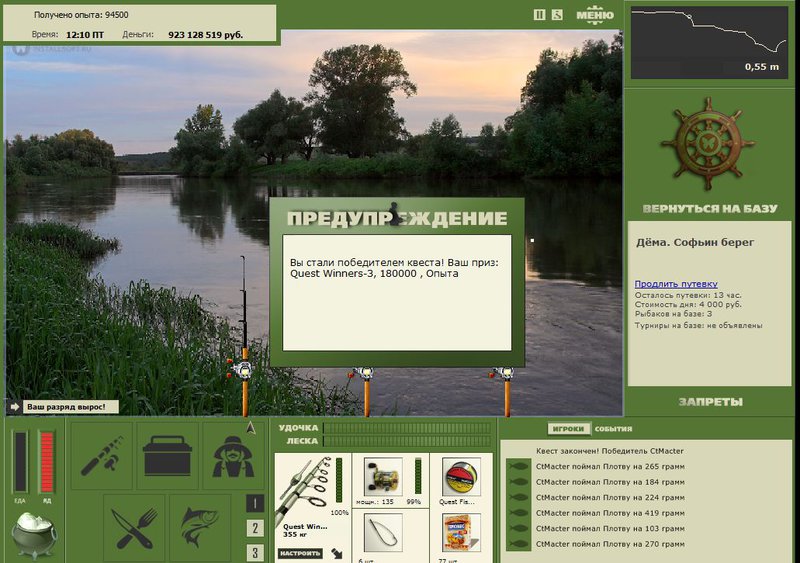Click the Продлить путевку link
800x563 pixels.
(x=676, y=284)
